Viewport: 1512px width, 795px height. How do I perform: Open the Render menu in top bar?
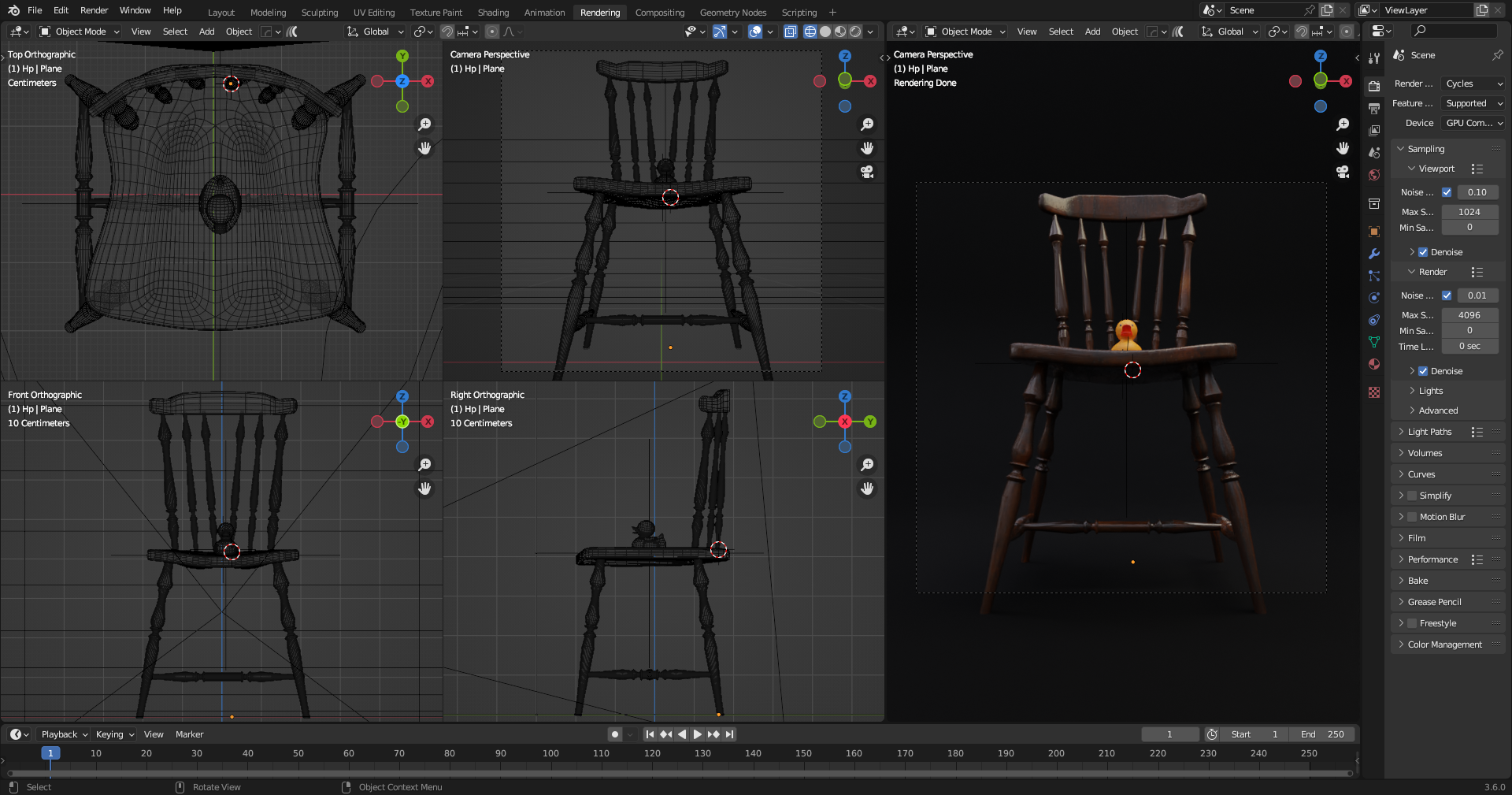[x=94, y=10]
